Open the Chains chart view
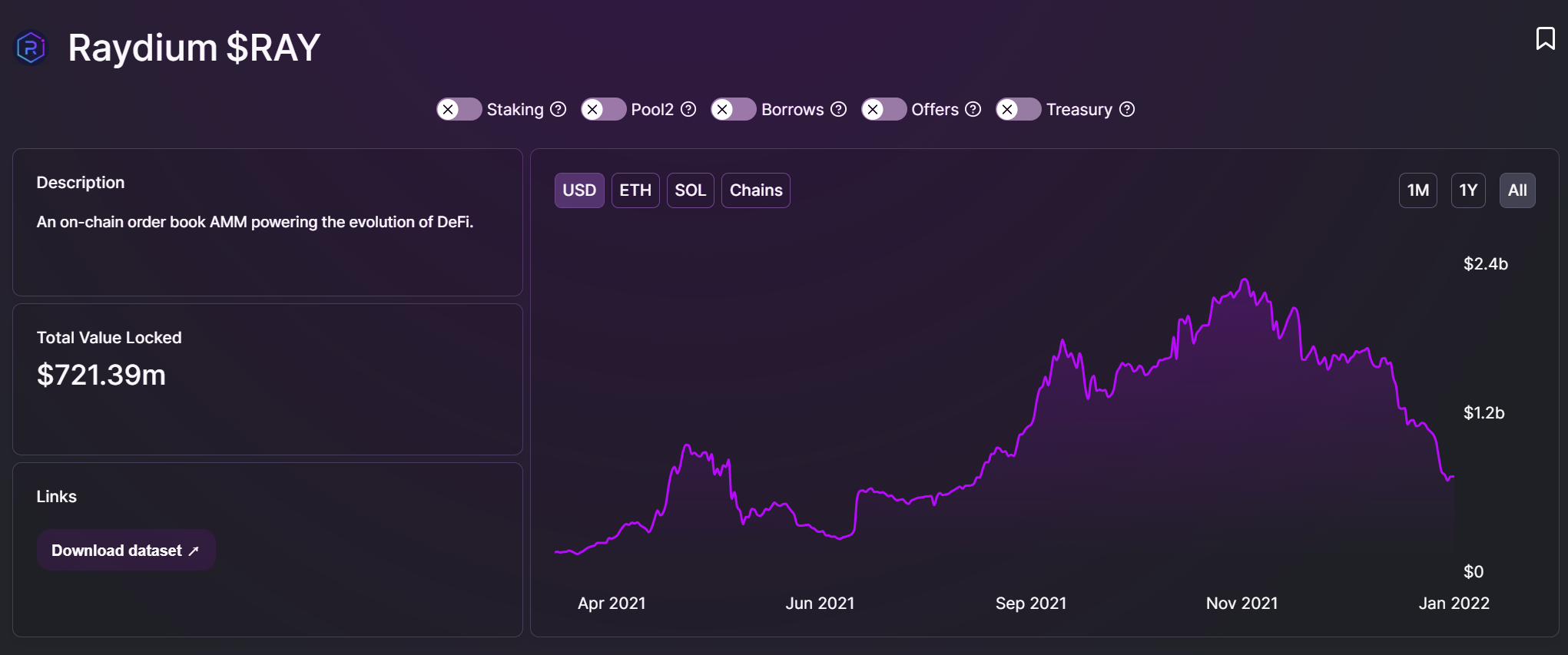The height and width of the screenshot is (655, 1568). pyautogui.click(x=756, y=190)
